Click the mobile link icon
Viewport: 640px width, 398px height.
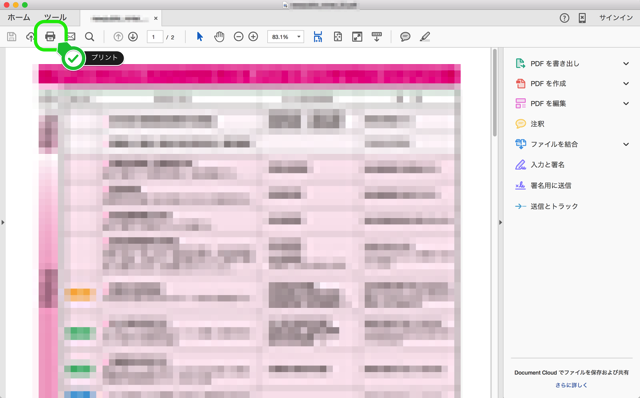pyautogui.click(x=582, y=18)
